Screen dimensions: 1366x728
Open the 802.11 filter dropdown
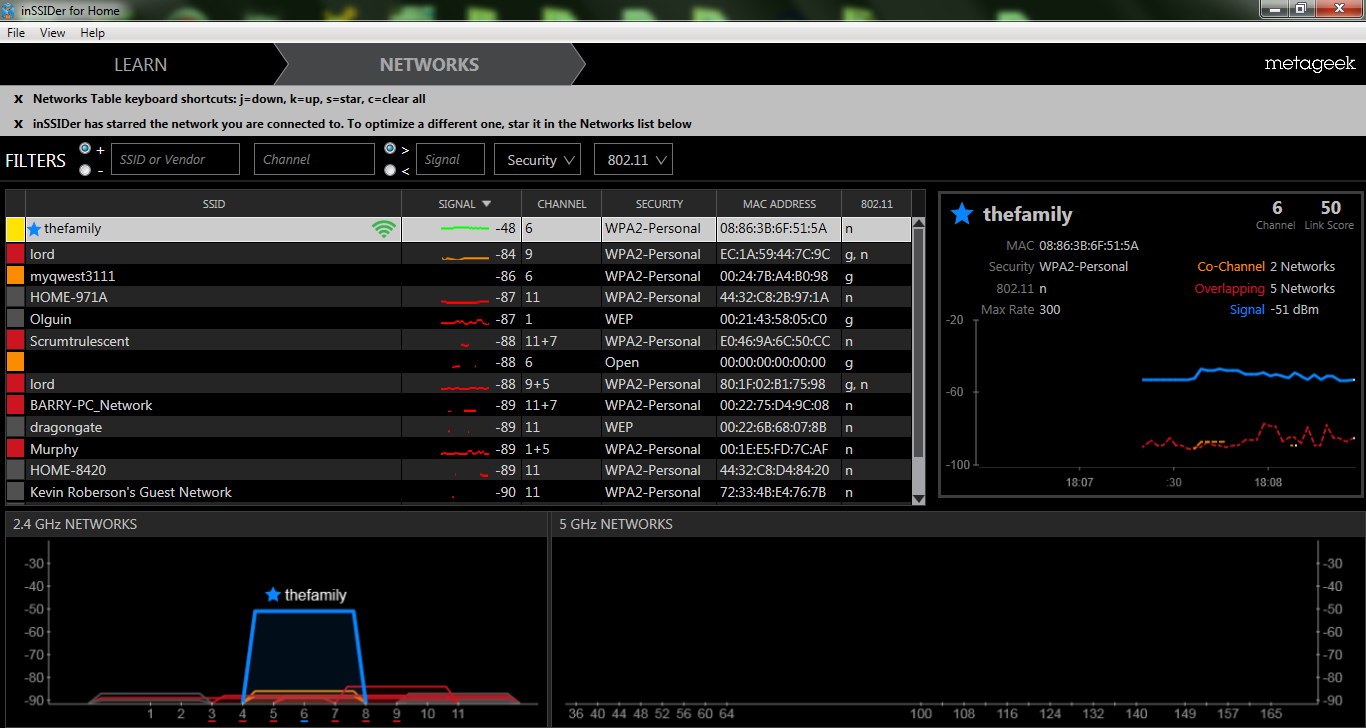(633, 160)
